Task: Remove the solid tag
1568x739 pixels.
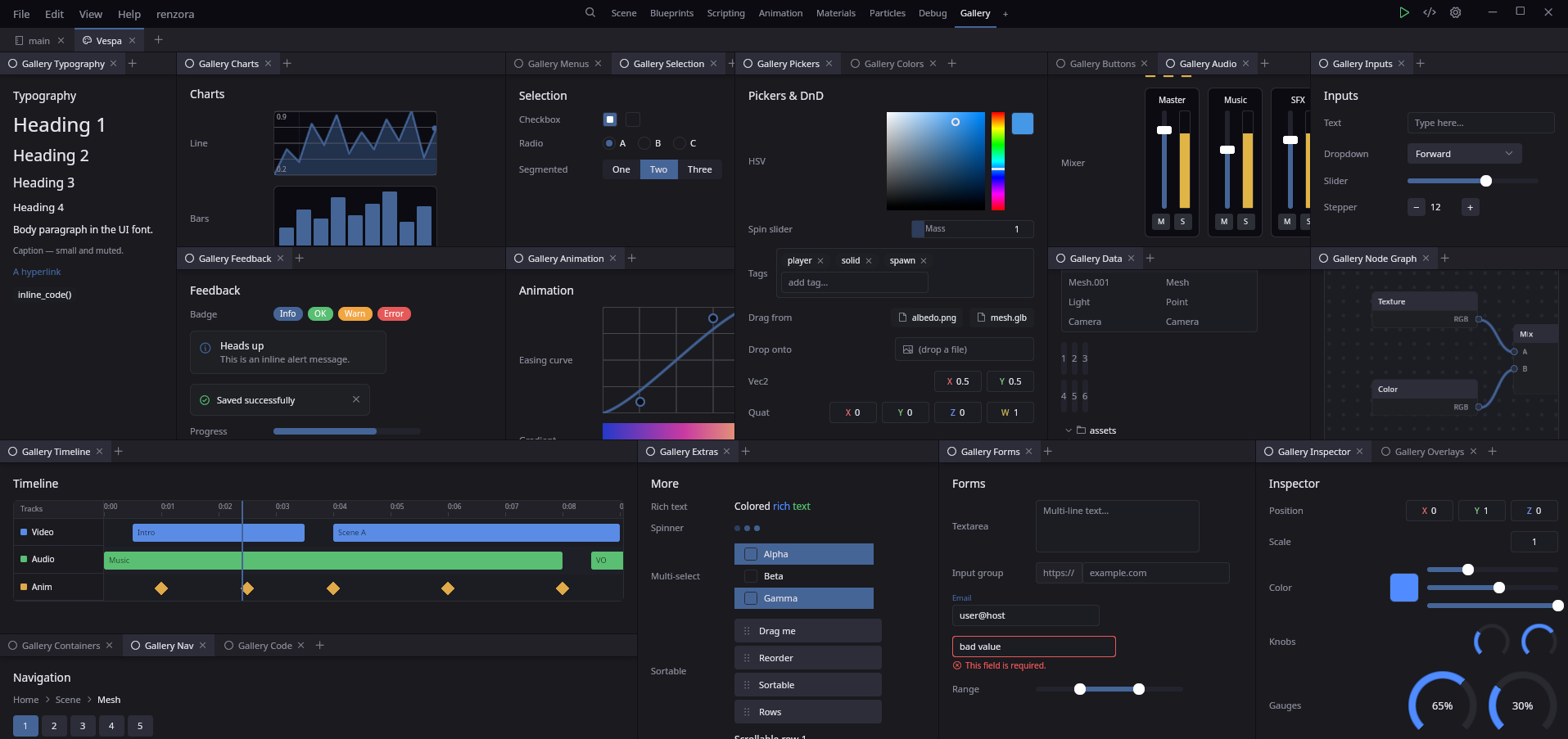Action: [x=869, y=261]
